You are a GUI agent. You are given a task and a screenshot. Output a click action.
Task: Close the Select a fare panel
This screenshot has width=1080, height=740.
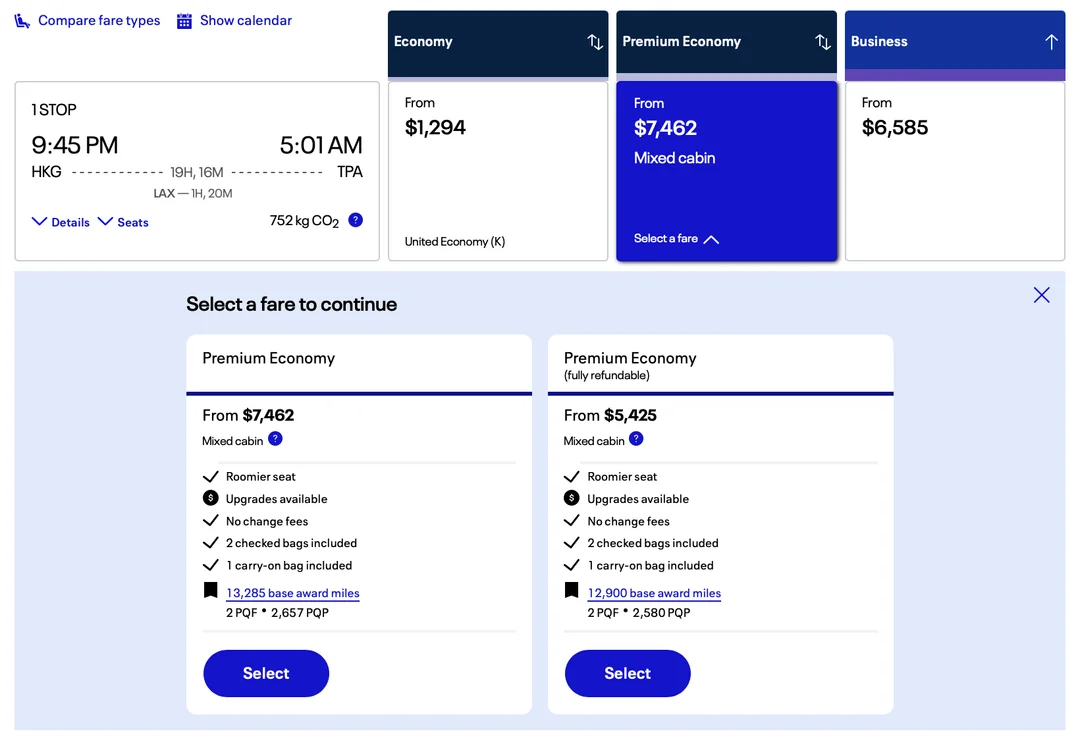tap(1041, 295)
